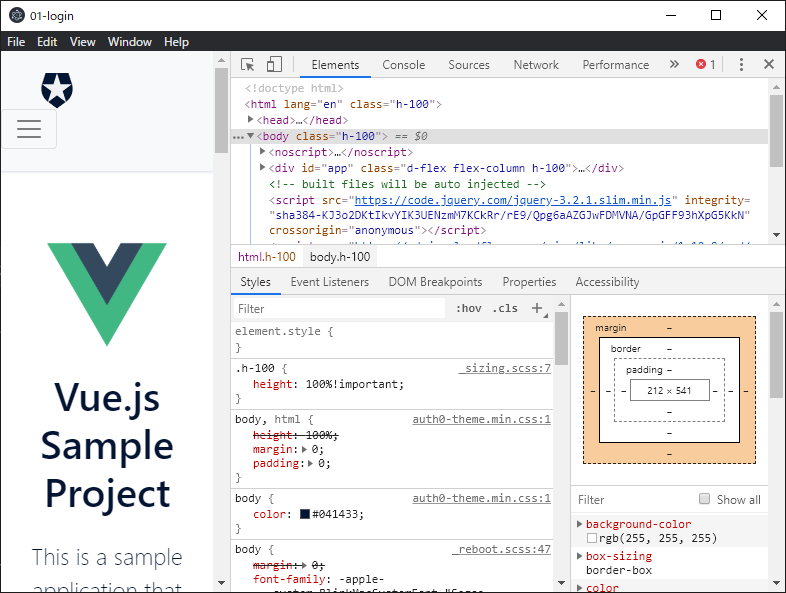Open the Help menu

point(176,42)
